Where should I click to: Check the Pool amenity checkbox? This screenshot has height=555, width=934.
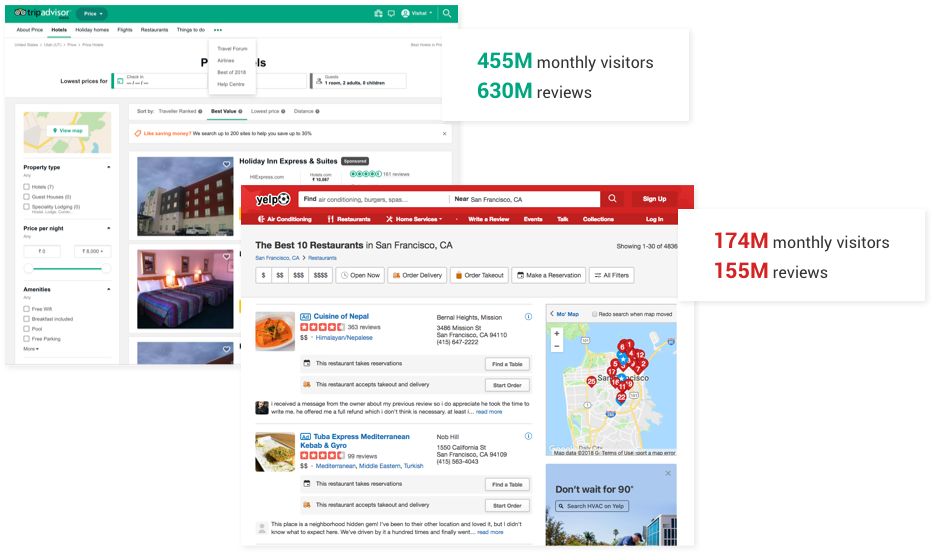click(26, 329)
